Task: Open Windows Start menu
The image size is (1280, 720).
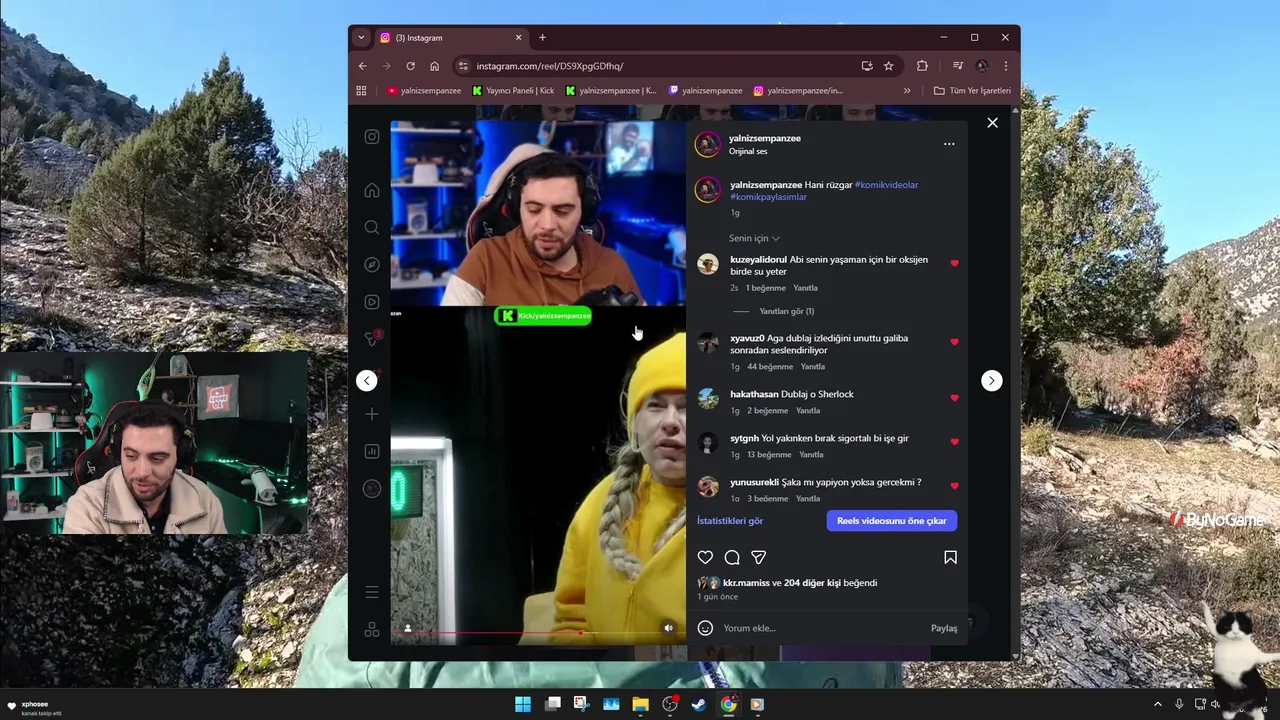Action: [x=523, y=704]
